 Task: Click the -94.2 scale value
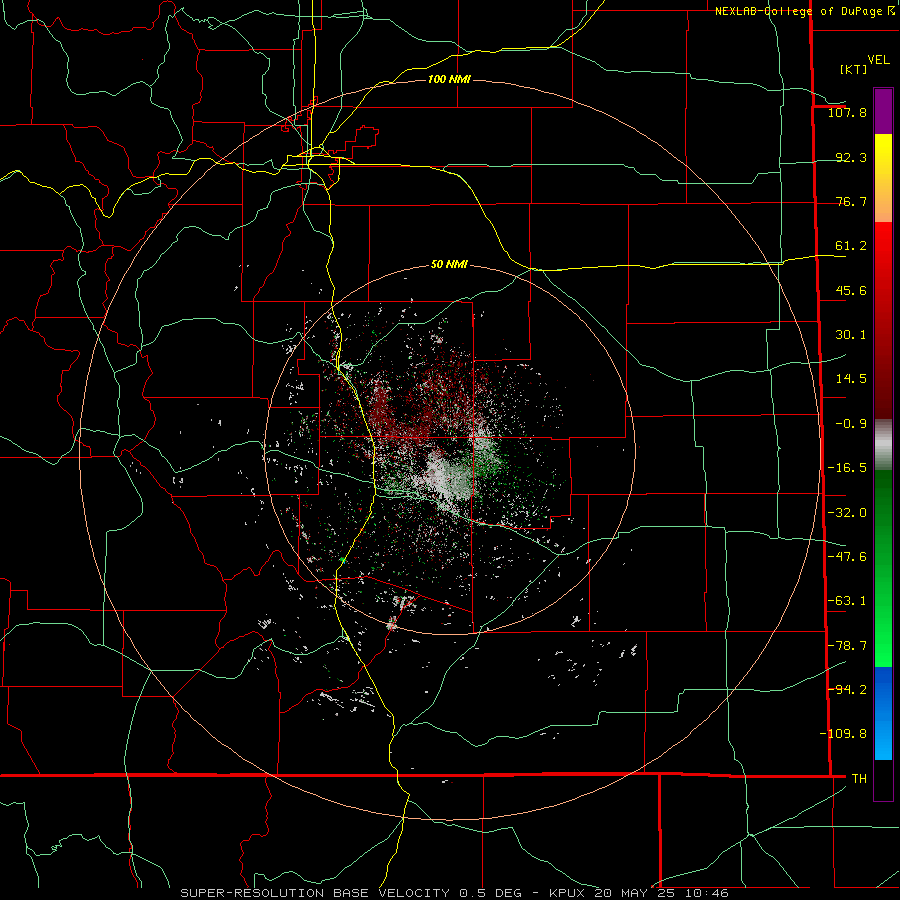pyautogui.click(x=847, y=689)
